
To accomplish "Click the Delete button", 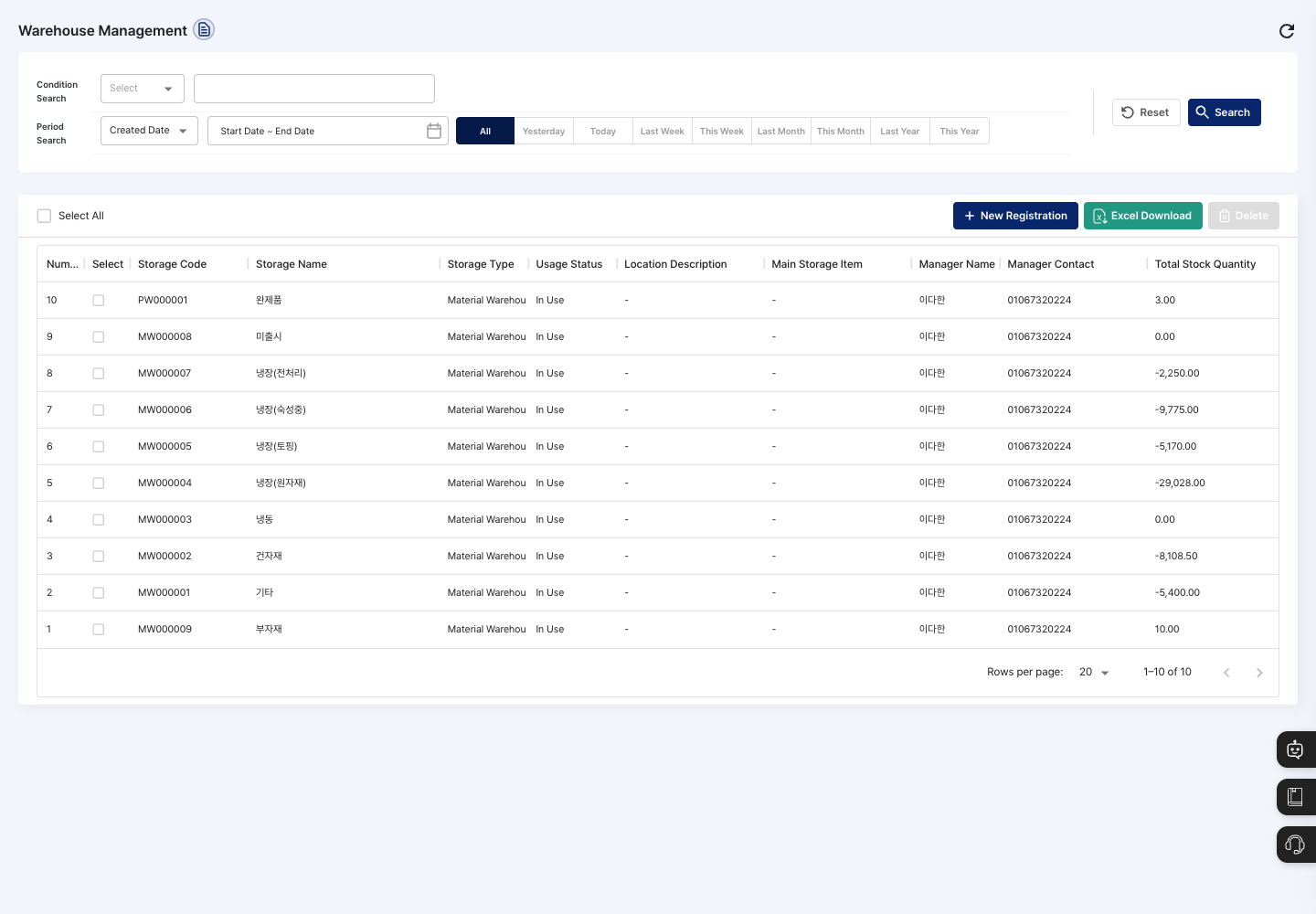I will tap(1244, 216).
